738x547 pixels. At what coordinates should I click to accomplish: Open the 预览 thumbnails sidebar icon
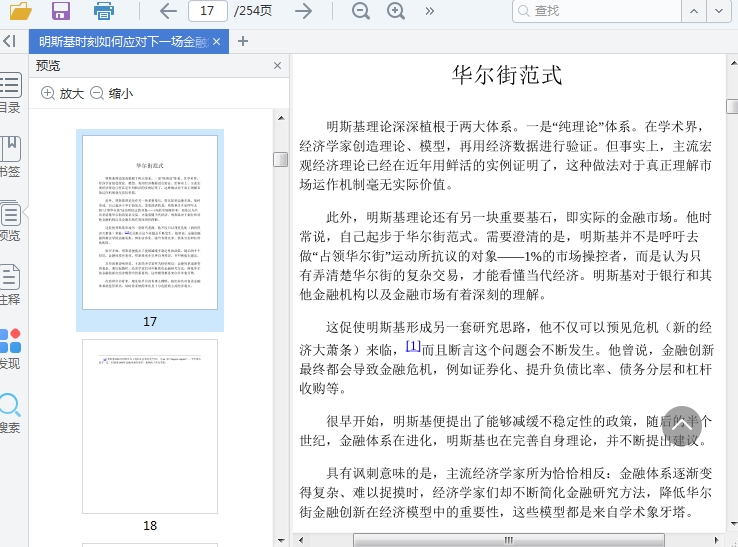coord(10,221)
